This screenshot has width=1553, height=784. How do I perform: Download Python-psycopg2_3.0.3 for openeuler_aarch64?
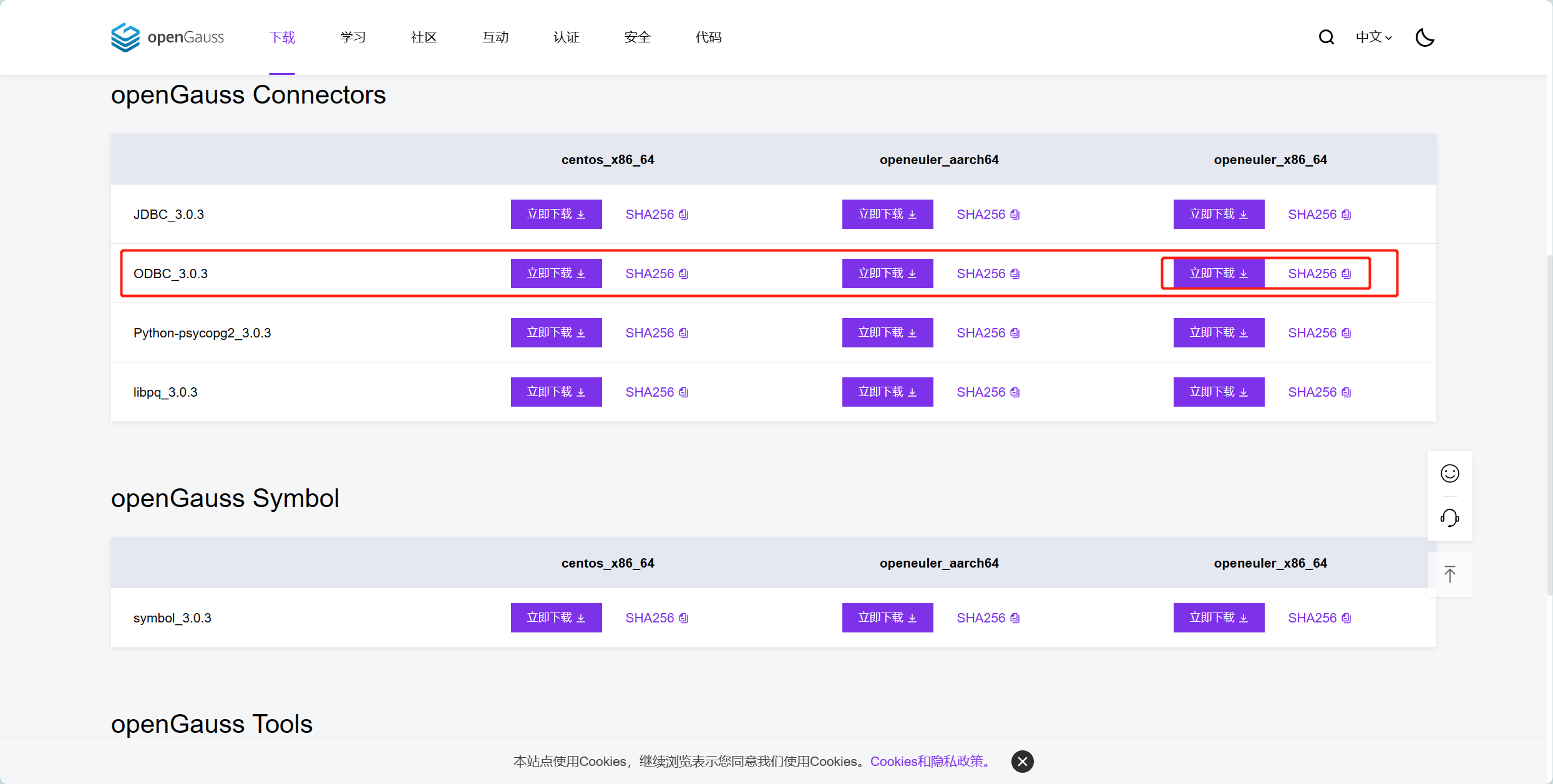(x=887, y=333)
